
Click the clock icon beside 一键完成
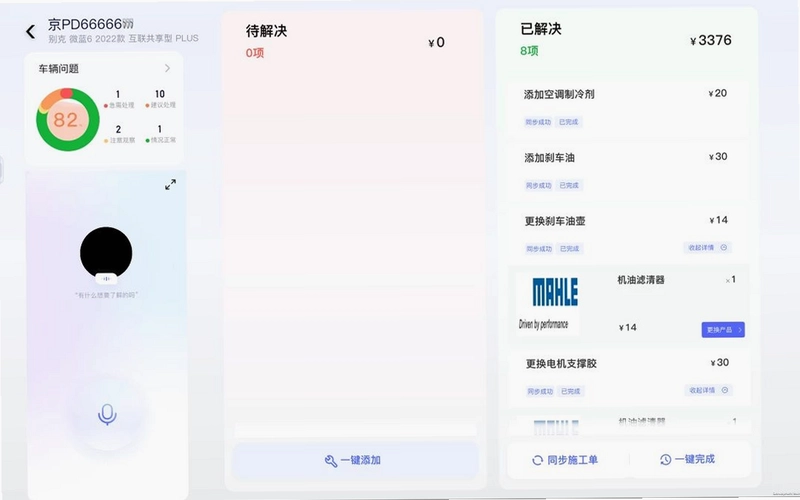pos(665,459)
